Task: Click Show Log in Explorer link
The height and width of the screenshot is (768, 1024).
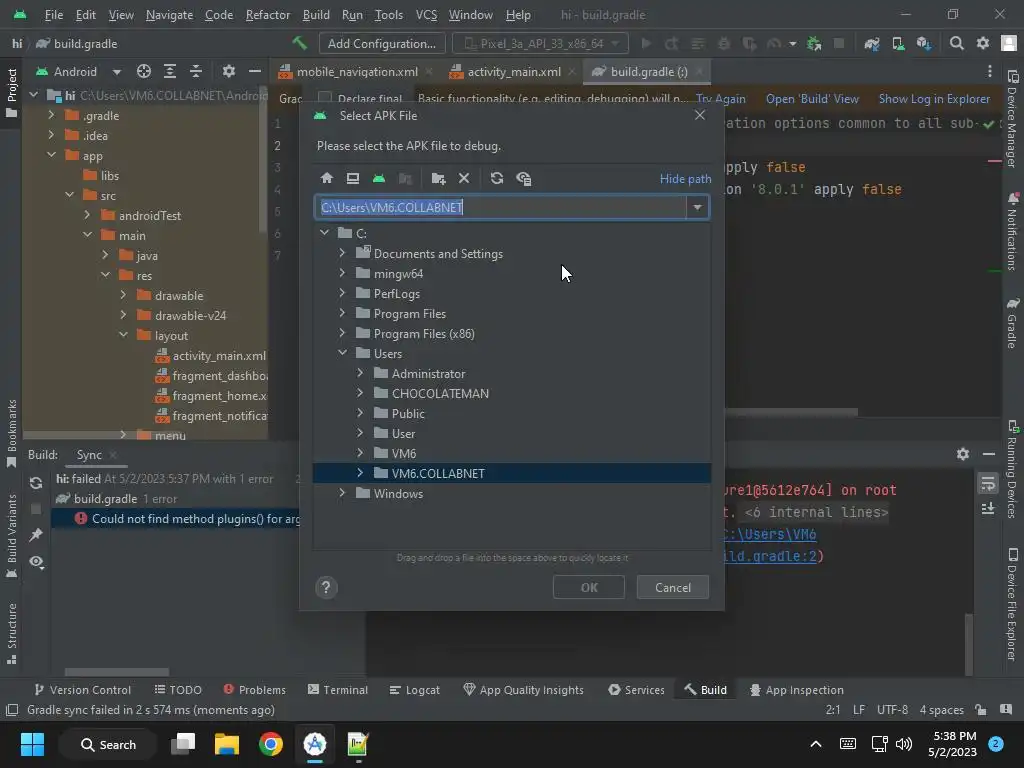Action: coord(935,99)
